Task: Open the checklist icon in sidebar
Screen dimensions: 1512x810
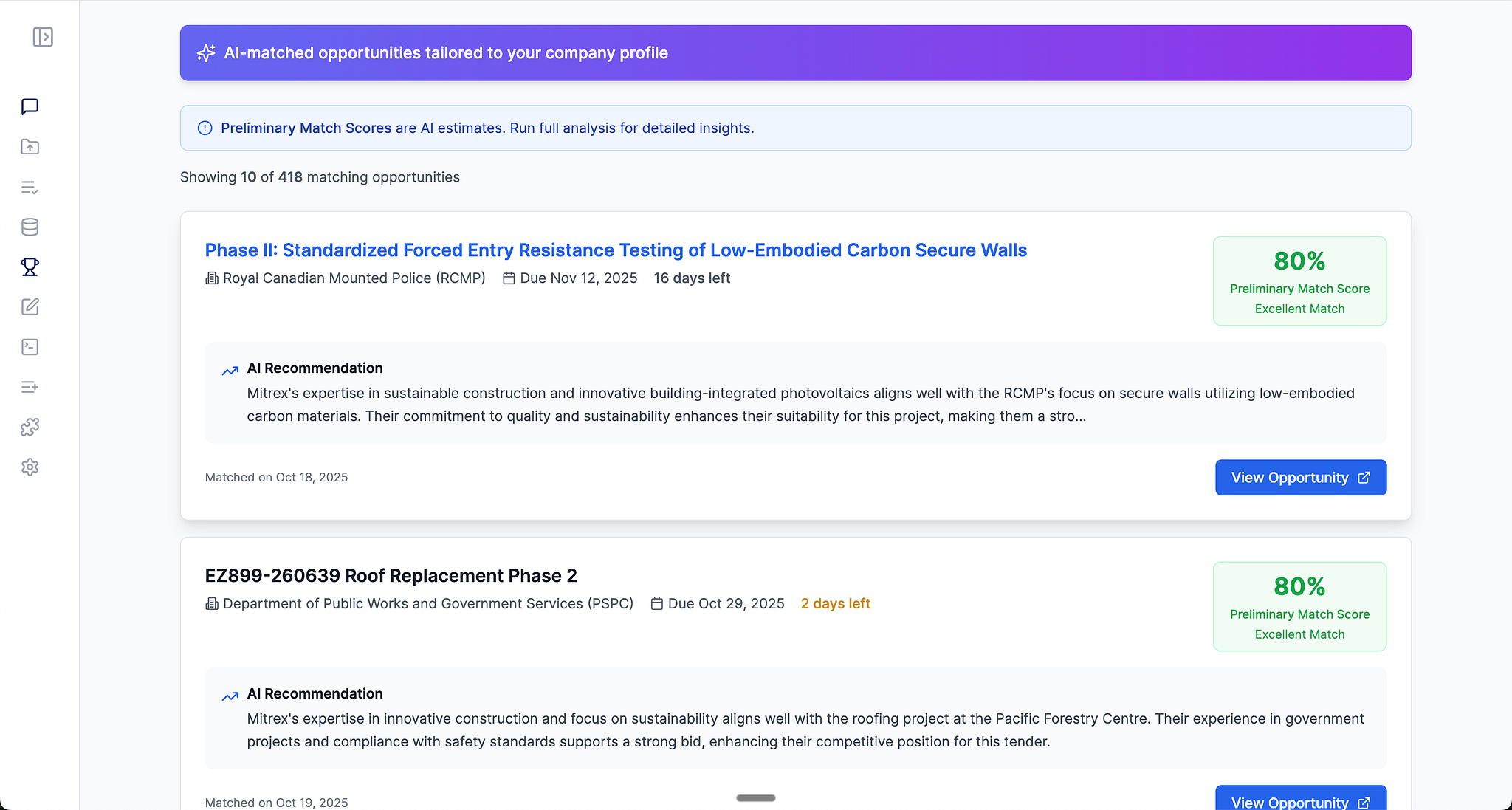Action: (30, 188)
